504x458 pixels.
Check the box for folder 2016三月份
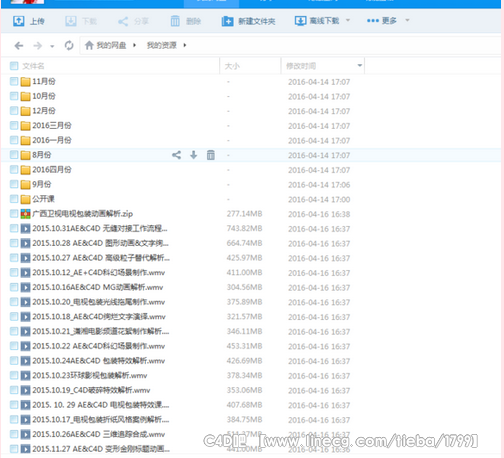(x=14, y=125)
